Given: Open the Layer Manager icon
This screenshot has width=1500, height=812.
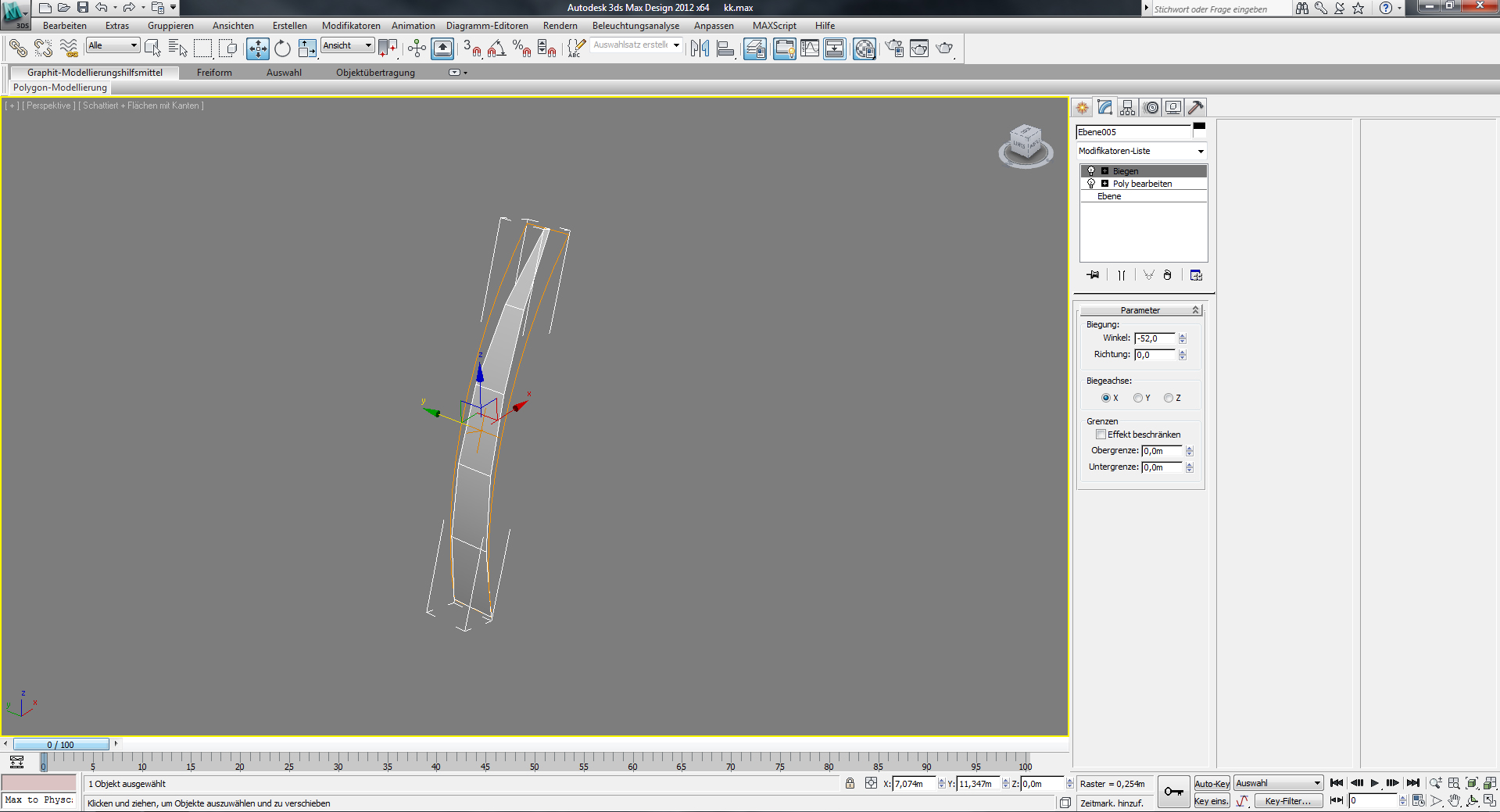Looking at the screenshot, I should 755,48.
